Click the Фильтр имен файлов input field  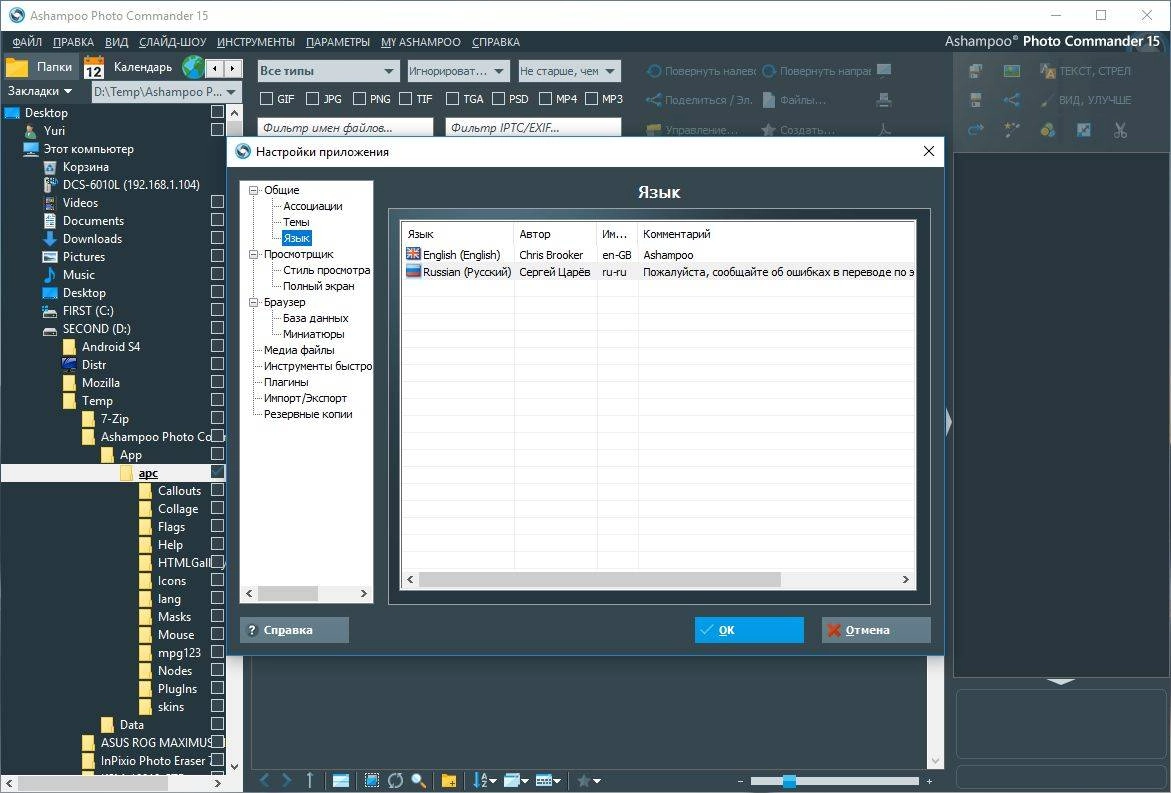tap(345, 128)
